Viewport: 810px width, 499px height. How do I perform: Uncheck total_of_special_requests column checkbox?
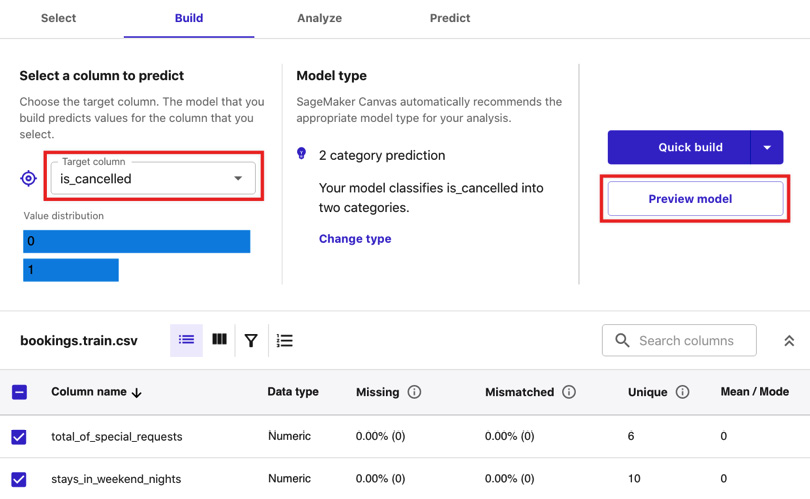(x=19, y=437)
